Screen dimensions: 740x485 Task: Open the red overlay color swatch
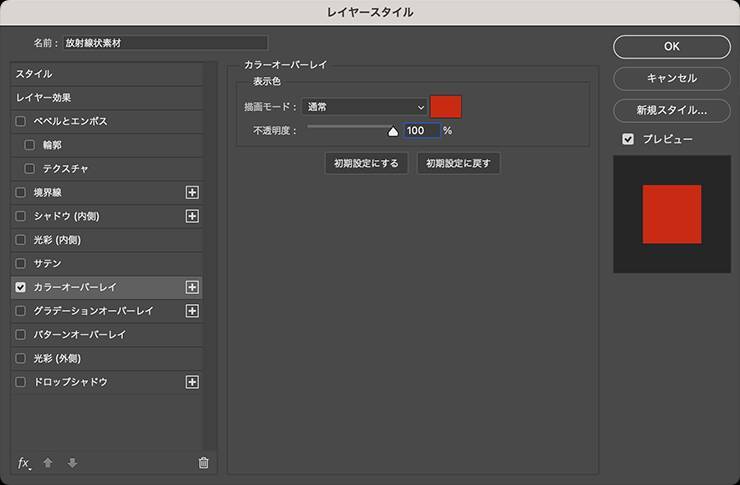[446, 107]
